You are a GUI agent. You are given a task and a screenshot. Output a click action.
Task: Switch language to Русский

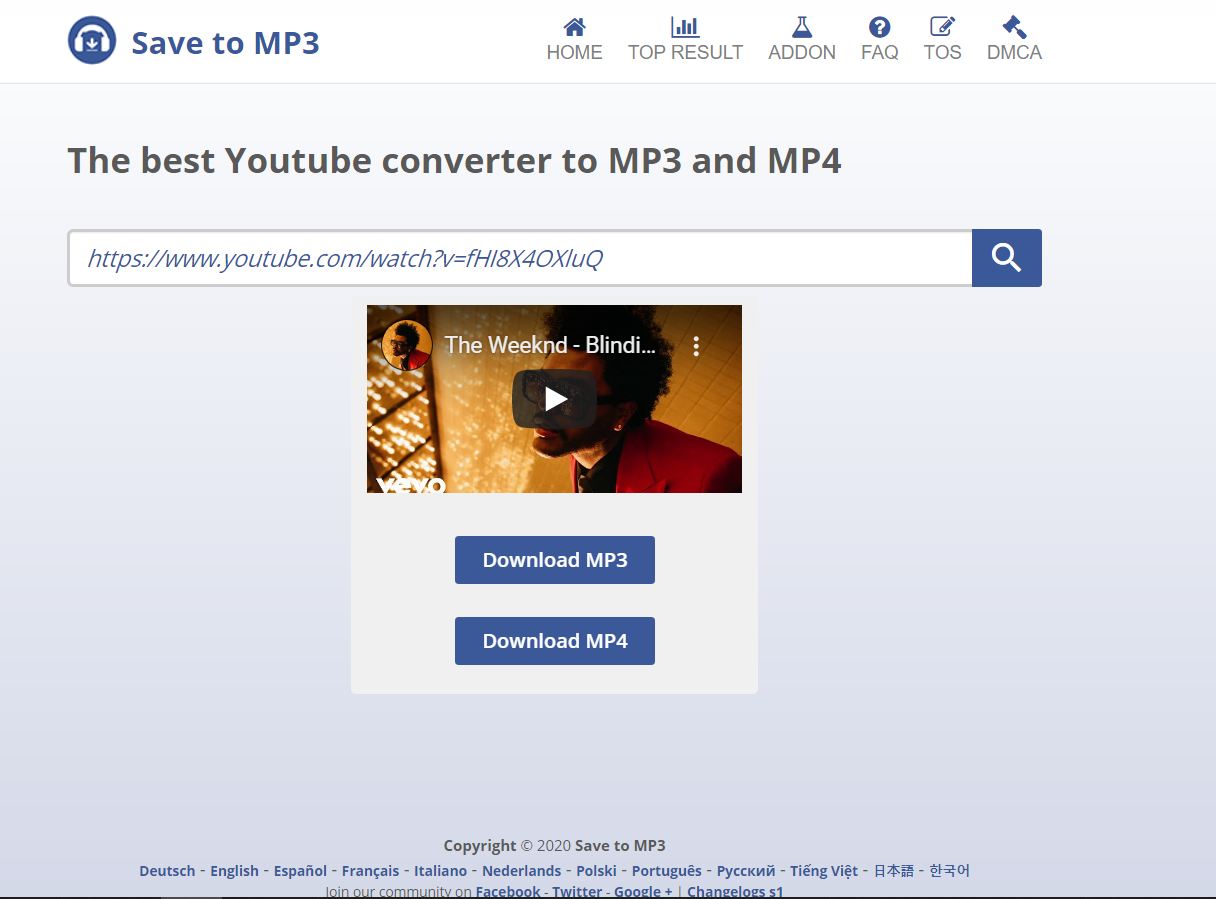click(746, 871)
